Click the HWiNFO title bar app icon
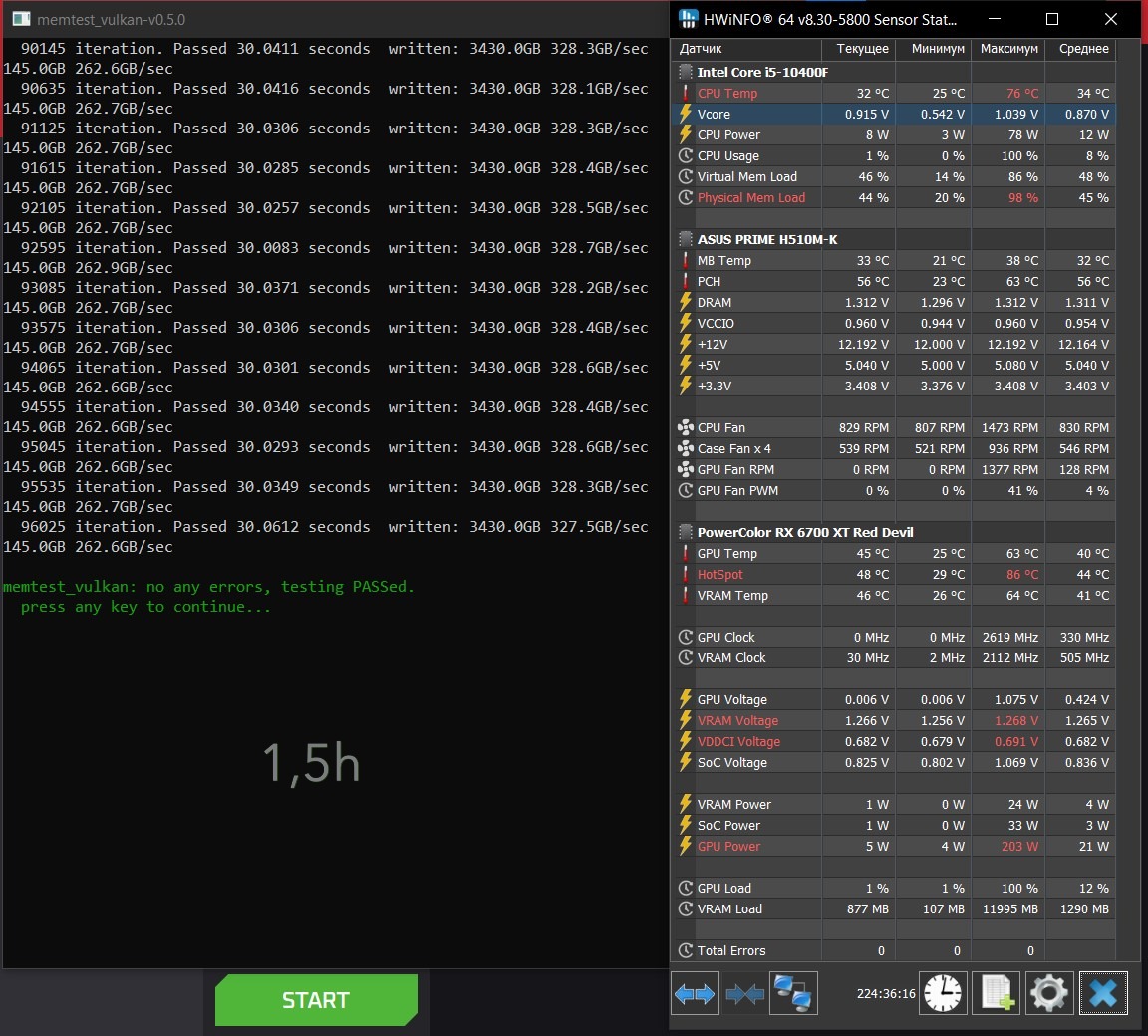The height and width of the screenshot is (1036, 1148). (688, 19)
